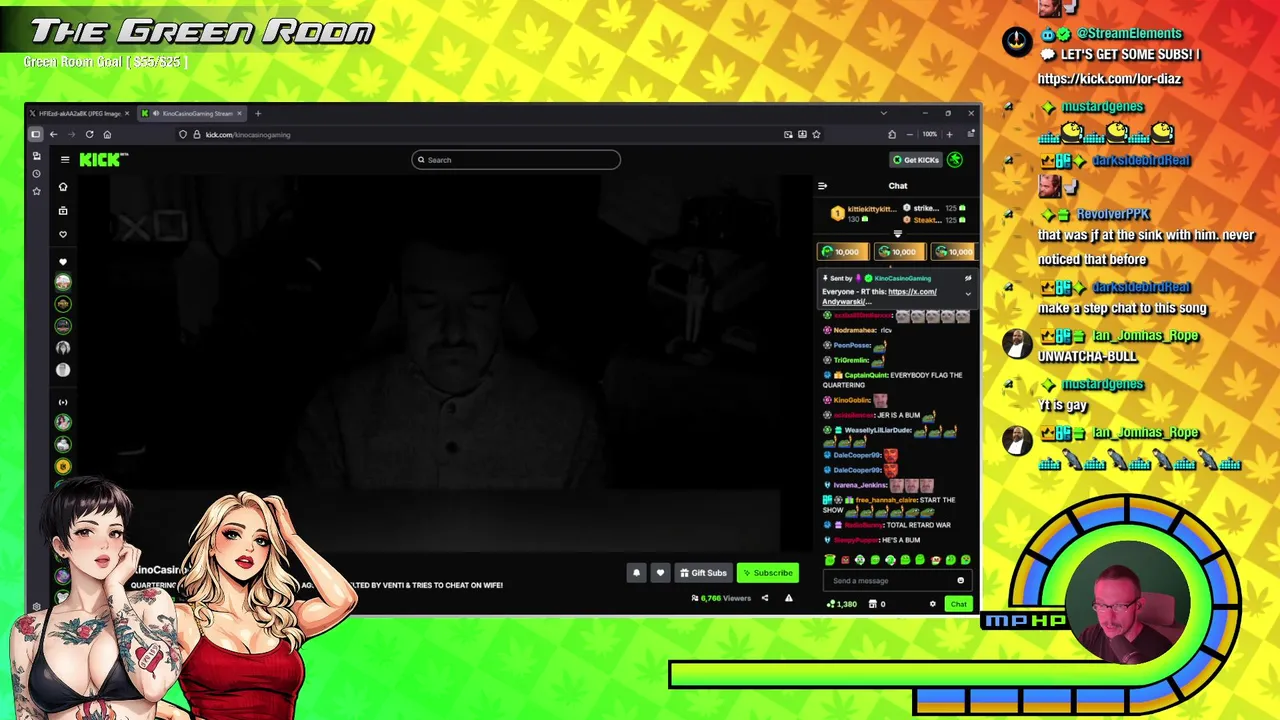Viewport: 1280px width, 720px height.
Task: Click the KinoGoblin username in chat
Action: click(851, 400)
